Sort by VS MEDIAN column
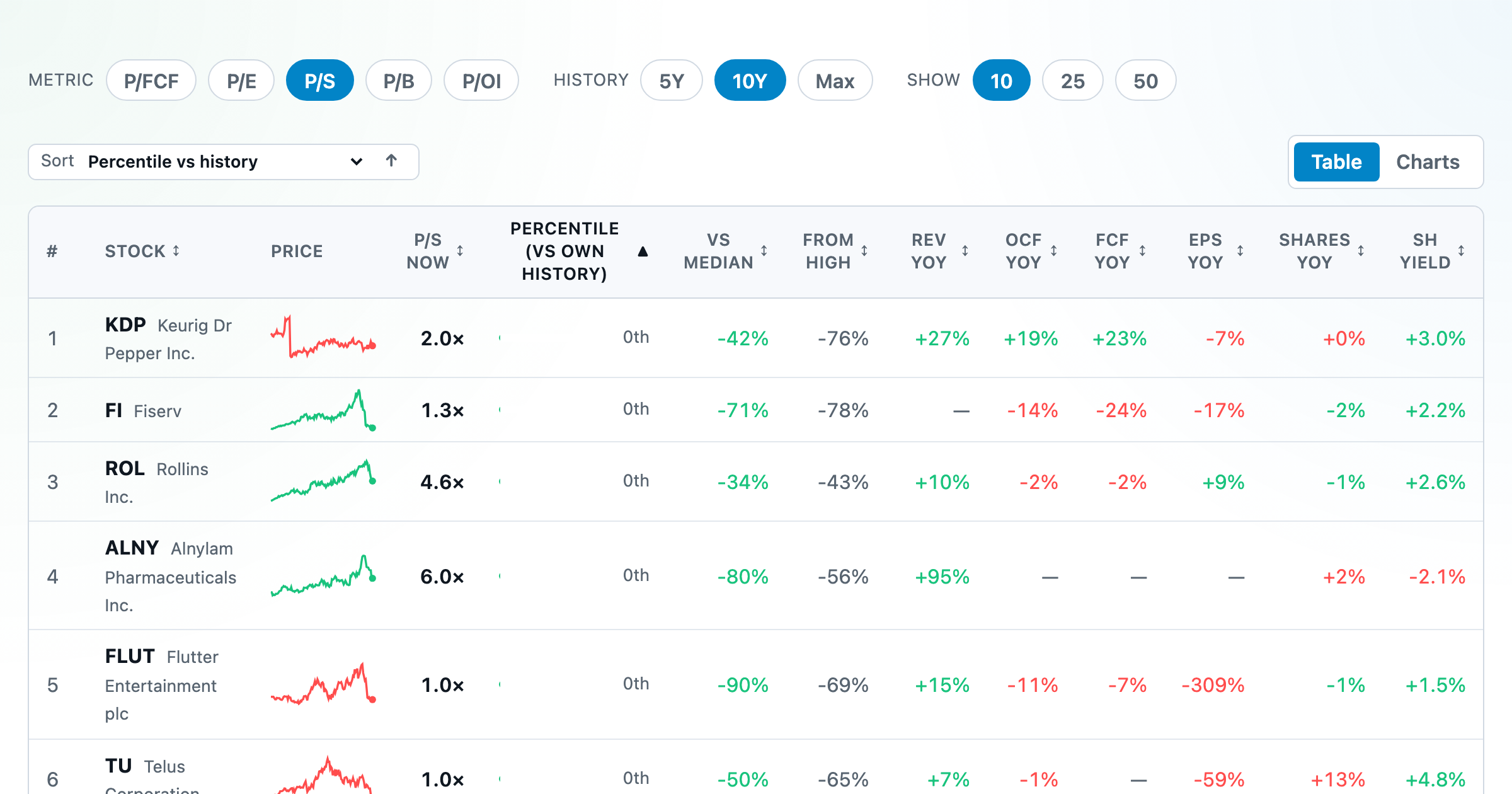1512x794 pixels. (x=726, y=251)
